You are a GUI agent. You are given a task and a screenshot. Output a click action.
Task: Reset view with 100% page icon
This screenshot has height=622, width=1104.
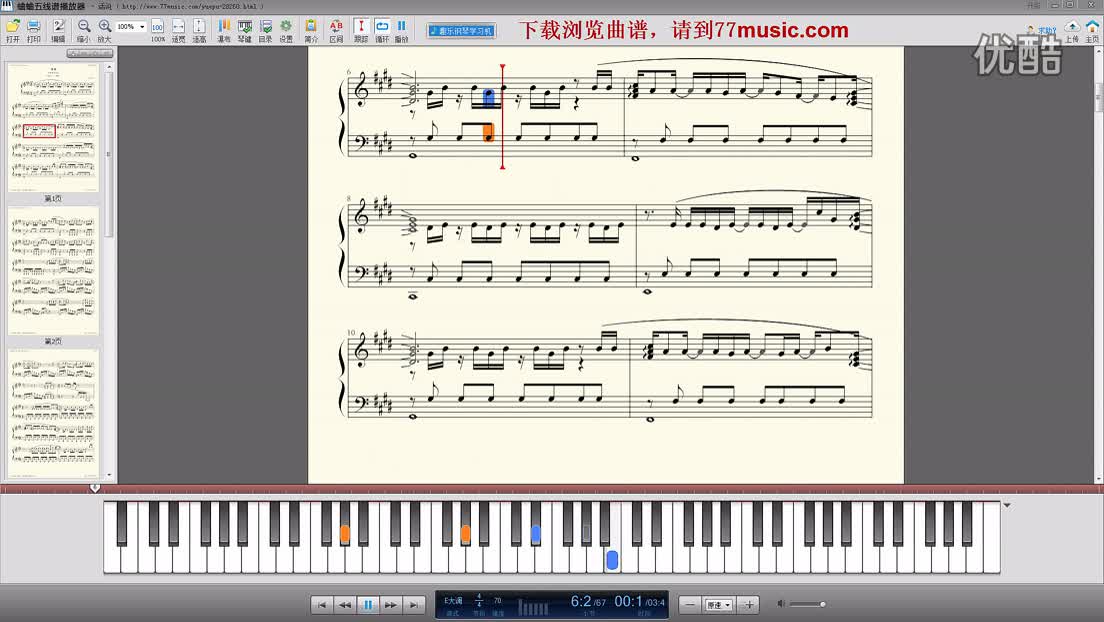tap(158, 30)
